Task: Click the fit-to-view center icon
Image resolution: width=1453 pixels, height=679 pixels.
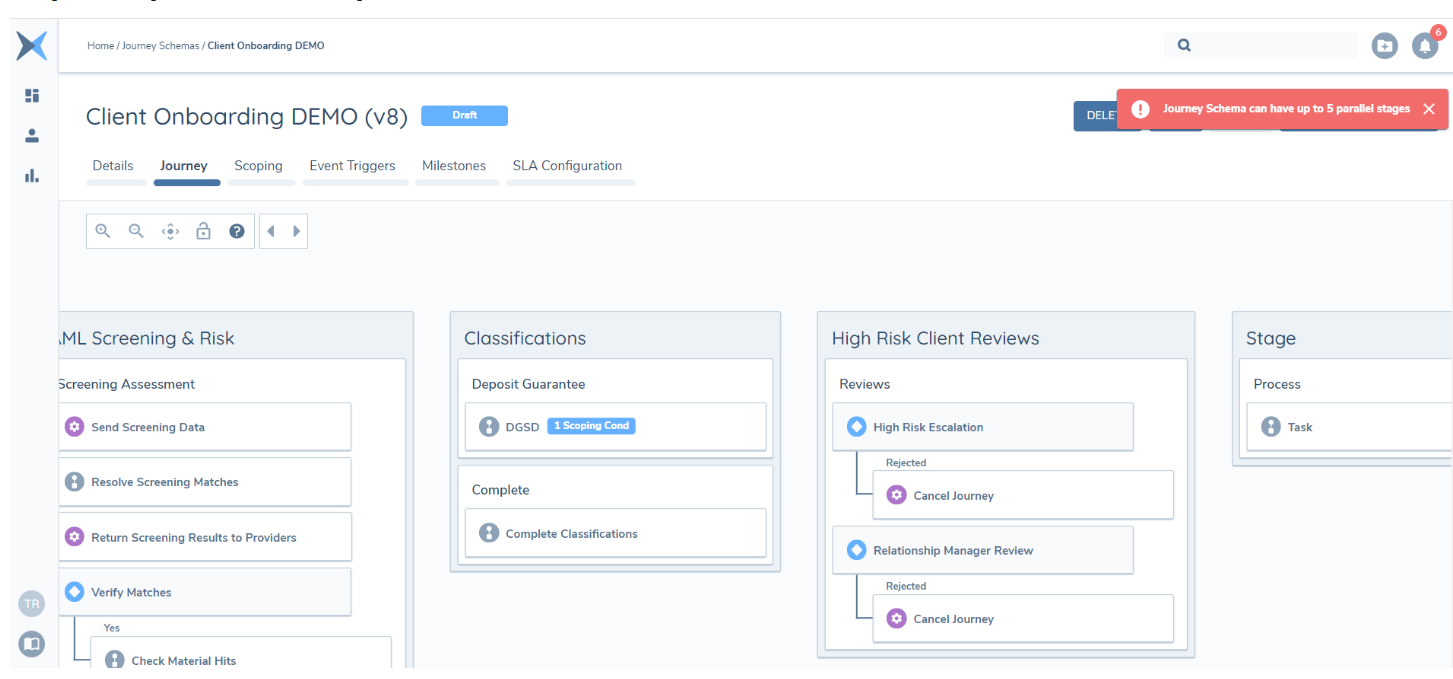Action: pyautogui.click(x=170, y=231)
